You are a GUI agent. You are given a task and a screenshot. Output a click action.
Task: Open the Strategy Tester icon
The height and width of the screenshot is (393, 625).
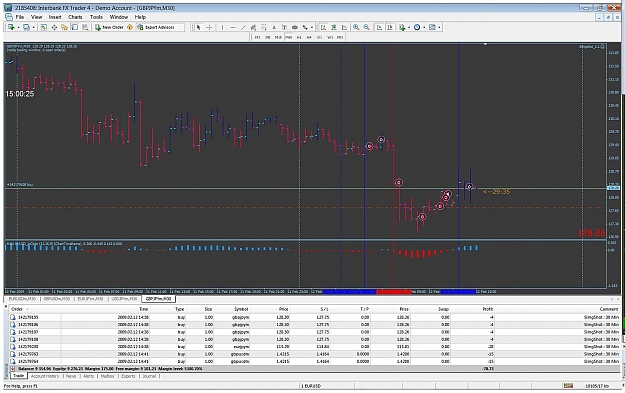click(85, 27)
